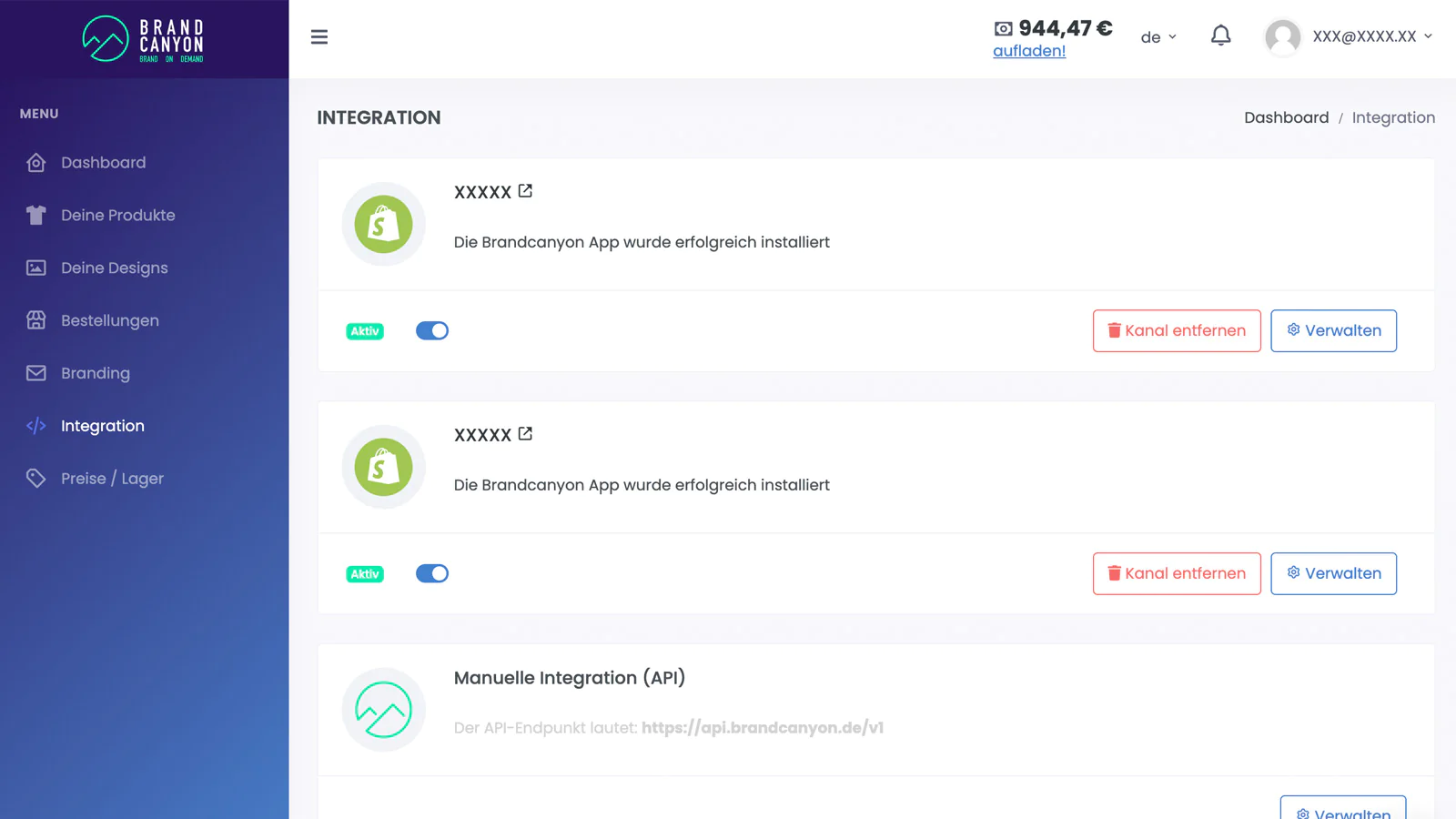This screenshot has width=1456, height=819.
Task: Go to Bestellungen in the sidebar
Action: 109,320
